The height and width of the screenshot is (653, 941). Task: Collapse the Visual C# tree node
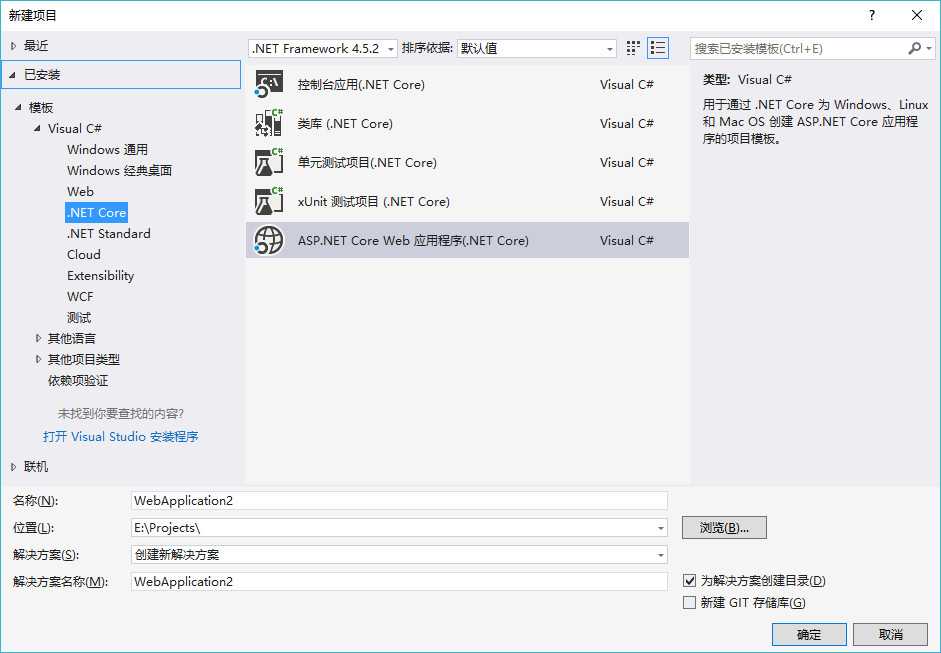point(38,128)
